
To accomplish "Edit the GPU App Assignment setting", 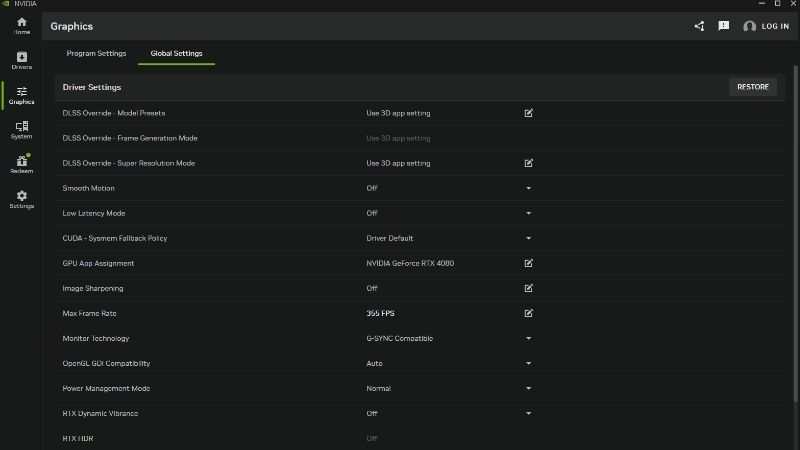I will 529,263.
